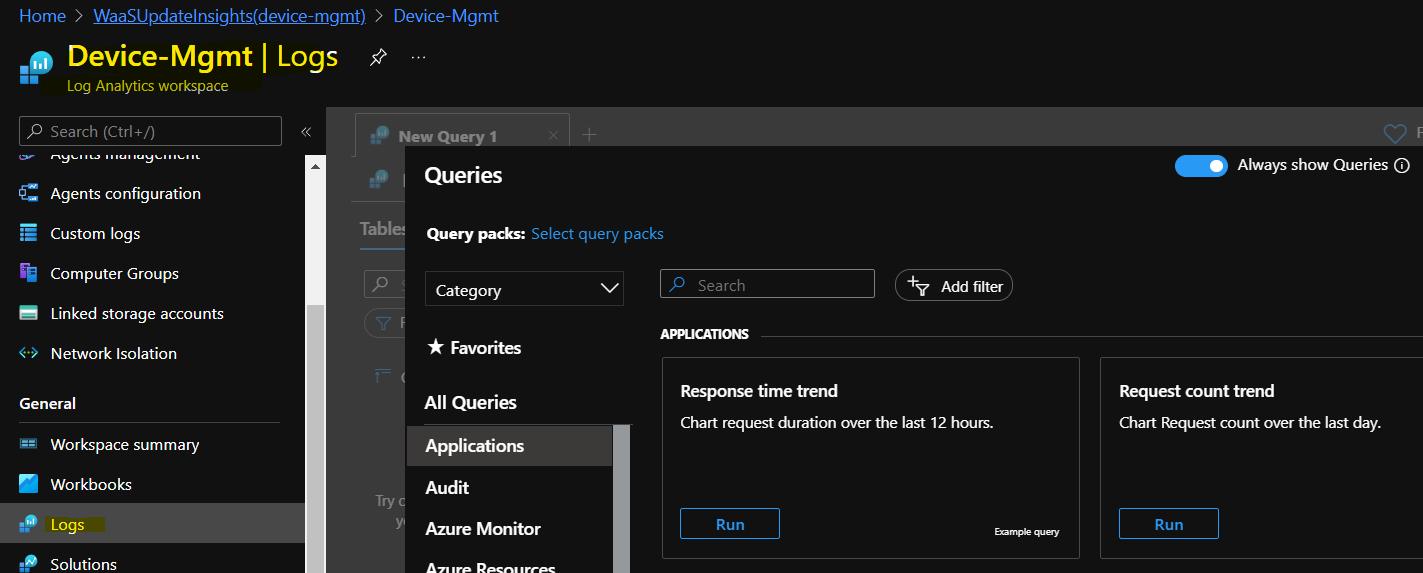Image resolution: width=1423 pixels, height=573 pixels.
Task: Click the Linked storage accounts icon
Action: (x=29, y=313)
